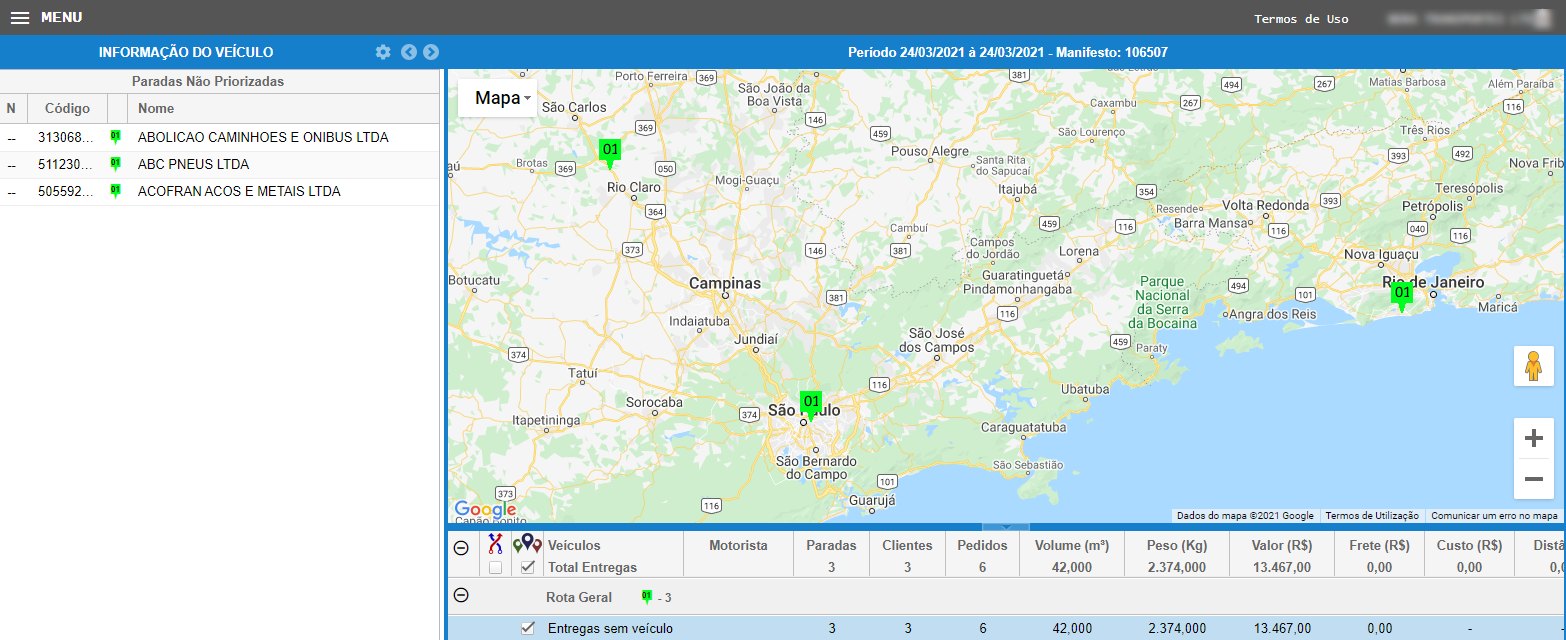Click the N column header
The image size is (1566, 640).
coord(12,108)
